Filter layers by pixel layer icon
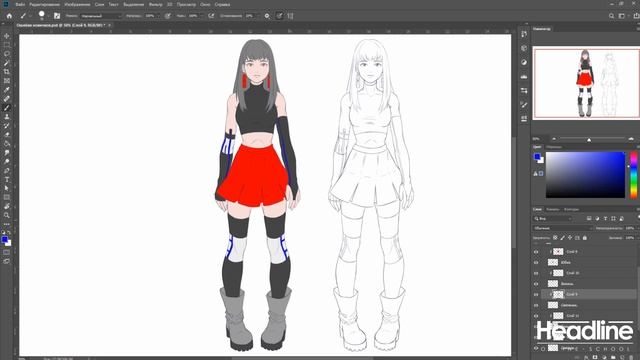Screen dimensions: 640x360 (x=589, y=219)
